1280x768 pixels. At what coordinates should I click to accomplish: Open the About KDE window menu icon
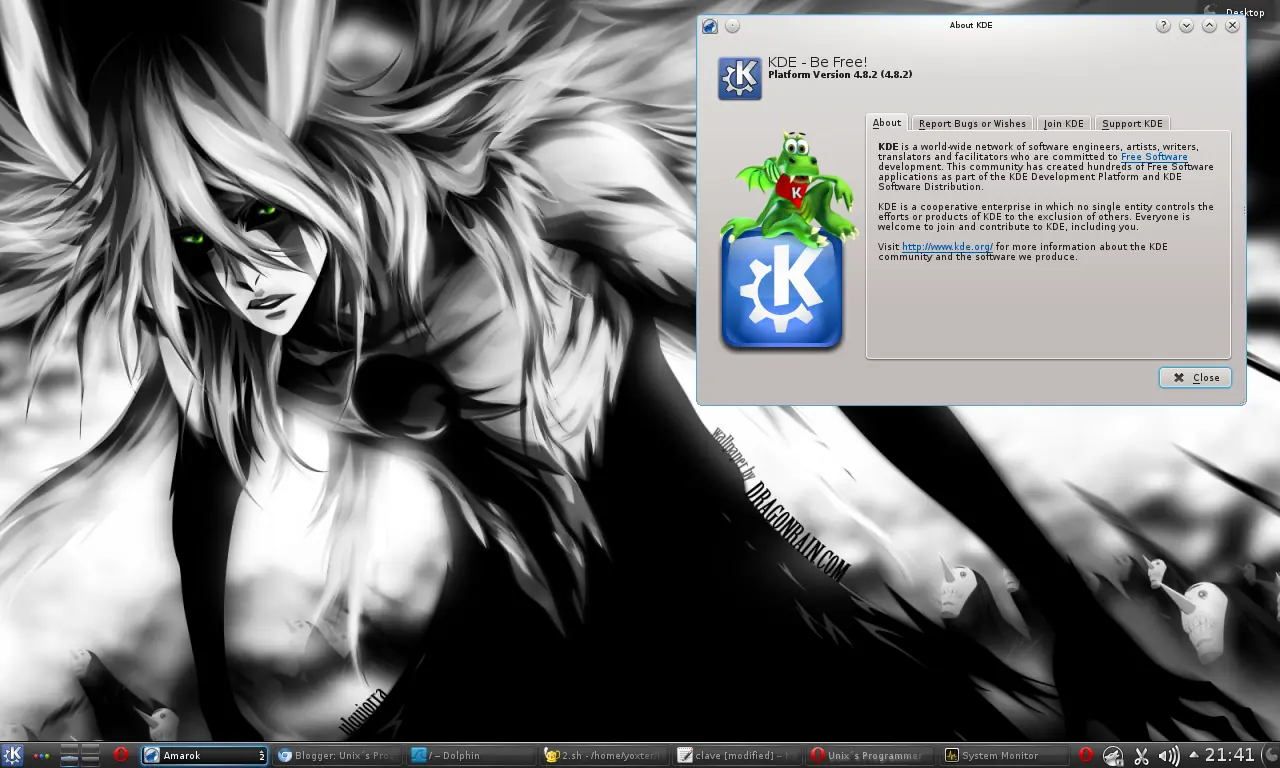(710, 26)
